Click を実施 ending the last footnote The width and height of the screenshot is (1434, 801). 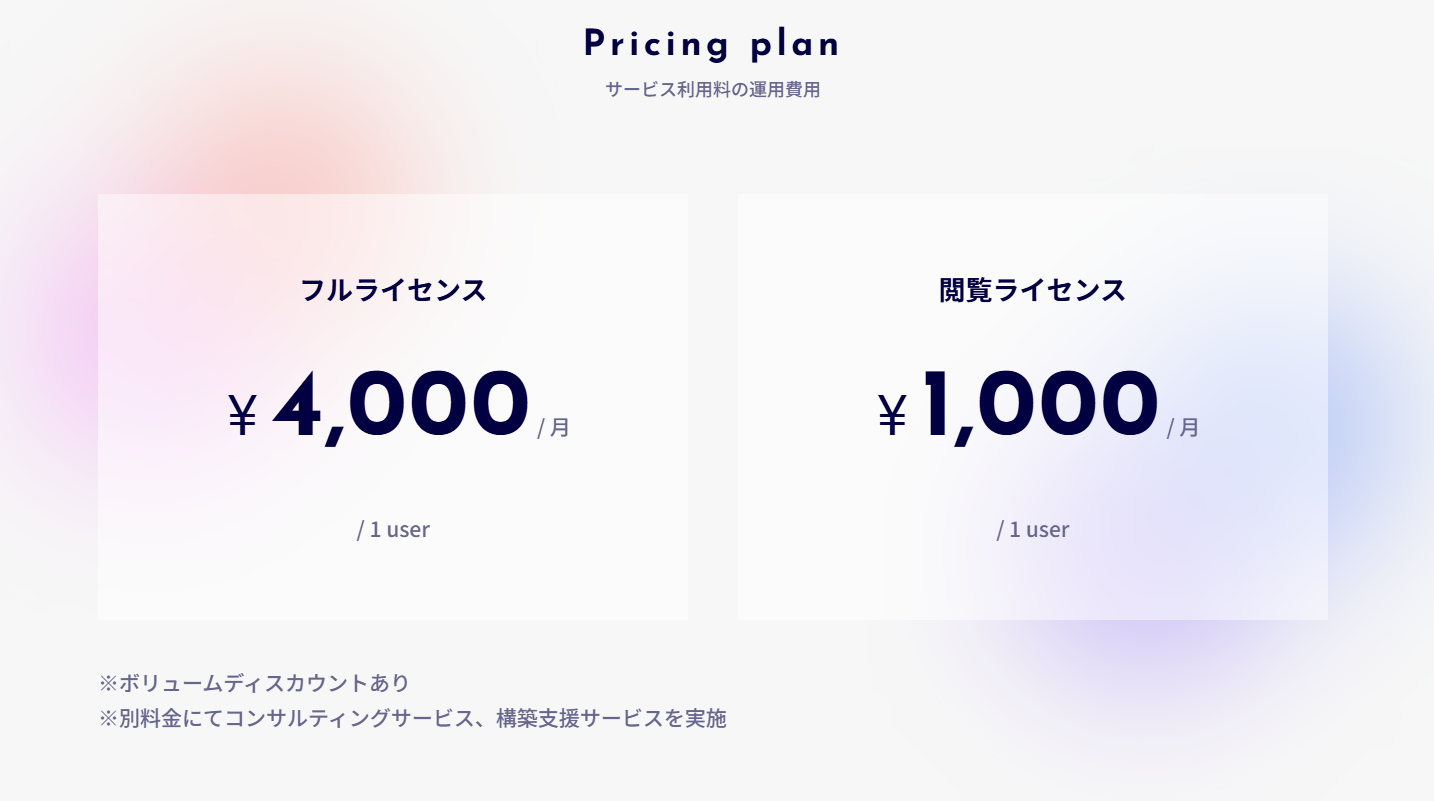coord(695,718)
